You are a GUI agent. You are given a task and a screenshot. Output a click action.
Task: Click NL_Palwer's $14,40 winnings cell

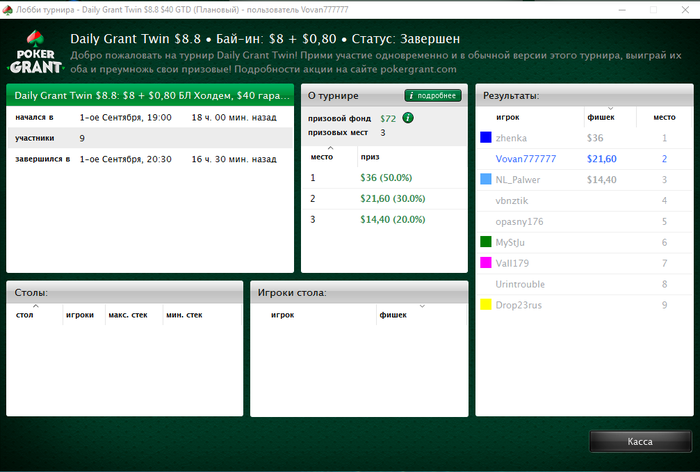point(602,180)
